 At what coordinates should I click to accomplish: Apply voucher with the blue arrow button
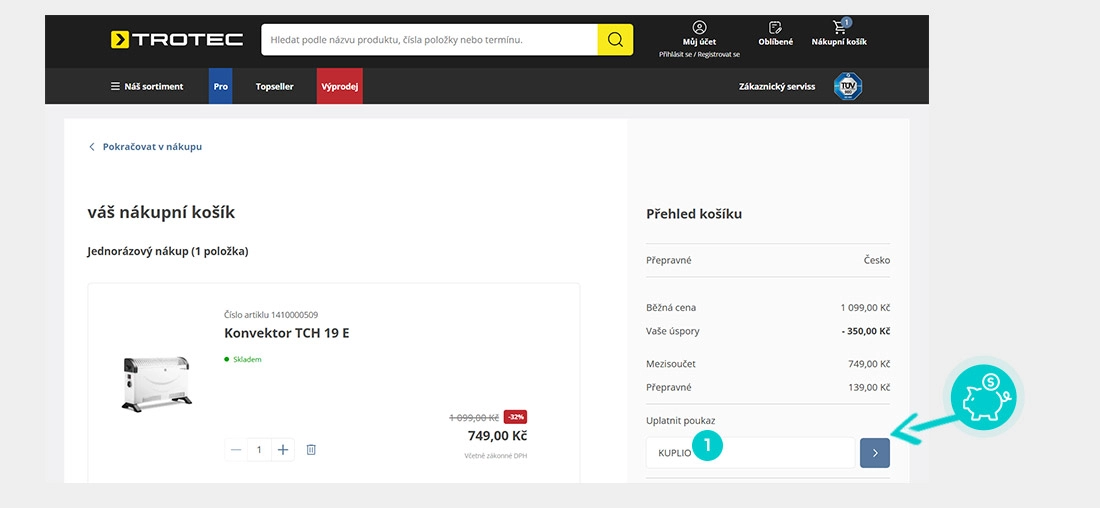click(x=875, y=453)
